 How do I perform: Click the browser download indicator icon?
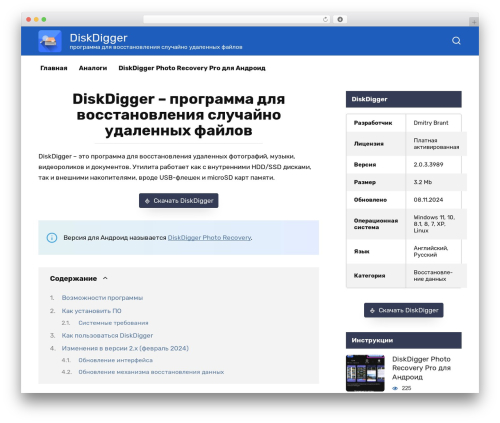coord(340,19)
